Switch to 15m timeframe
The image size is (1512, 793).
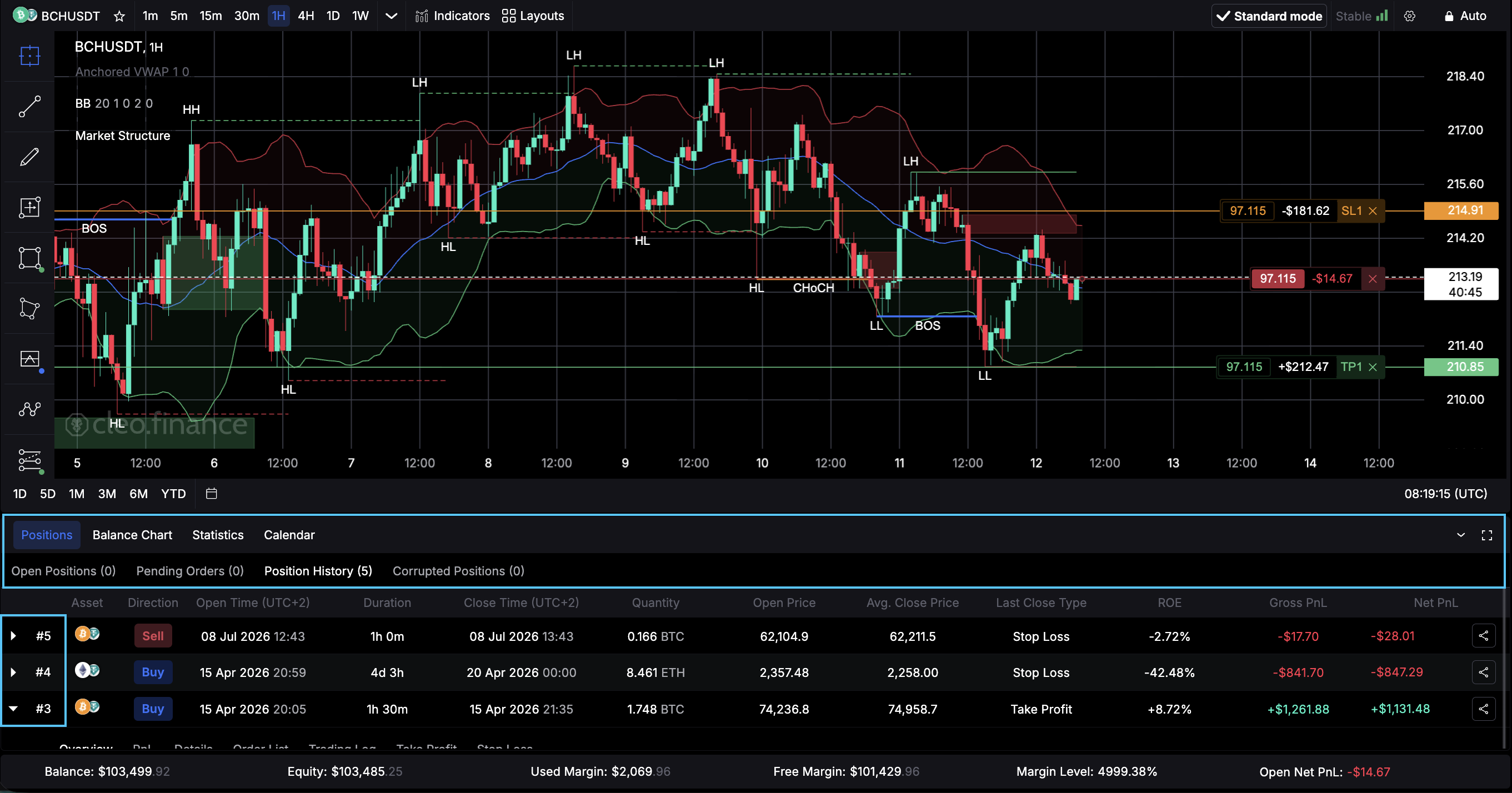coord(211,16)
